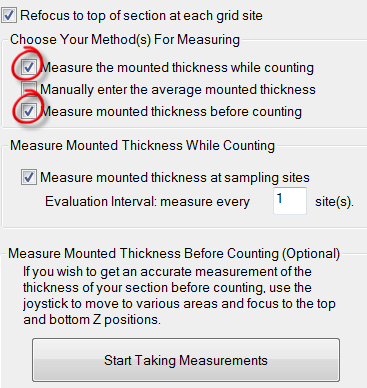Click the 'Evaluation Interval: measure every' label
The image size is (367, 388).
[147, 202]
